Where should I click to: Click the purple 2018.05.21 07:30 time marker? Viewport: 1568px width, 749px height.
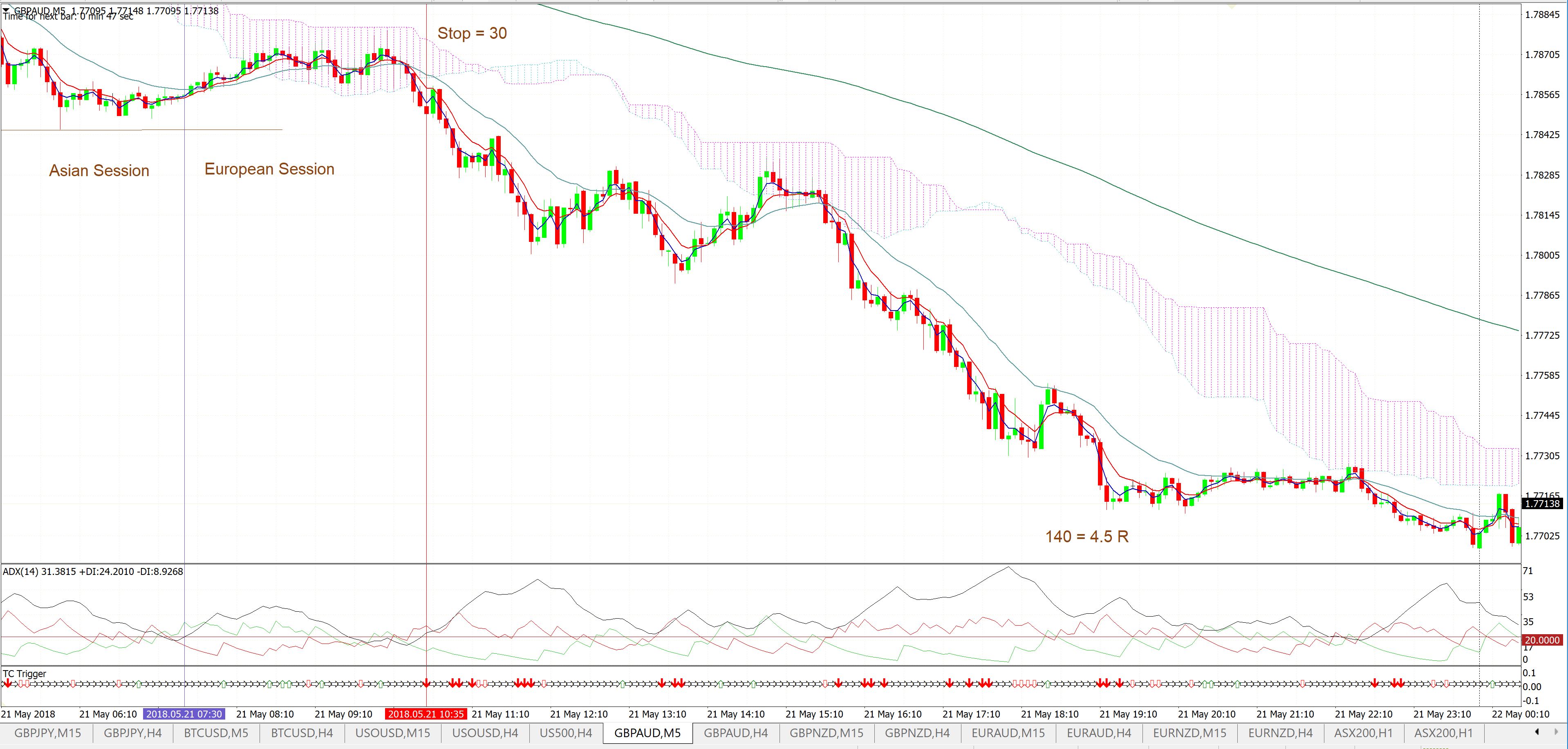point(184,714)
